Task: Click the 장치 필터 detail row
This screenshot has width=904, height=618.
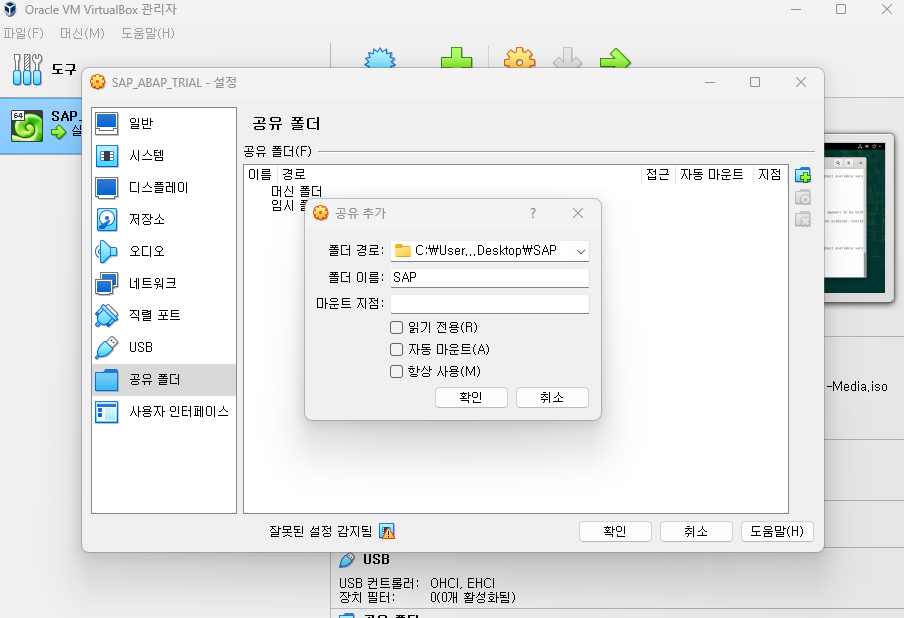Action: point(427,597)
